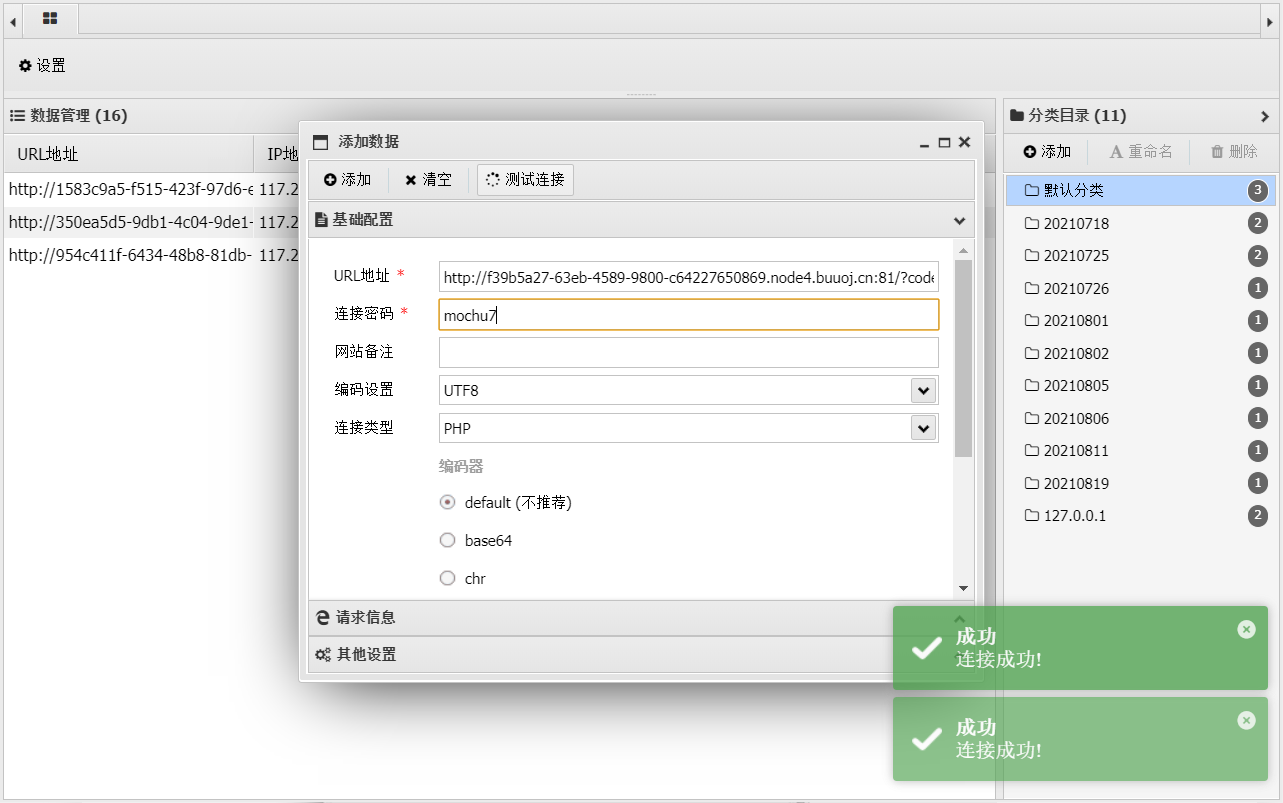Click 添加 plus icon in dialog toolbar
1283x803 pixels.
347,180
